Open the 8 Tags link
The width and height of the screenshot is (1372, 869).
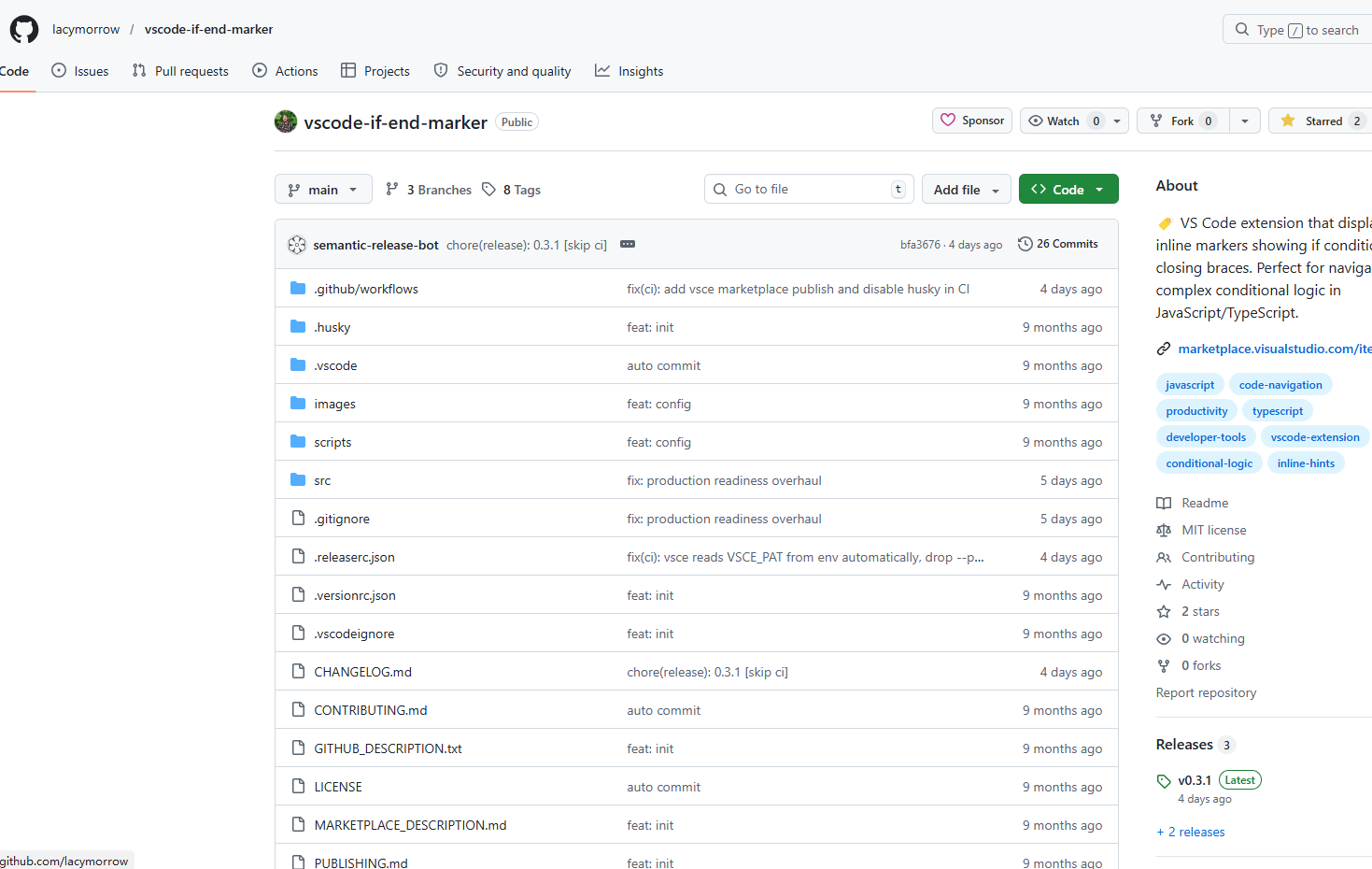tap(511, 190)
